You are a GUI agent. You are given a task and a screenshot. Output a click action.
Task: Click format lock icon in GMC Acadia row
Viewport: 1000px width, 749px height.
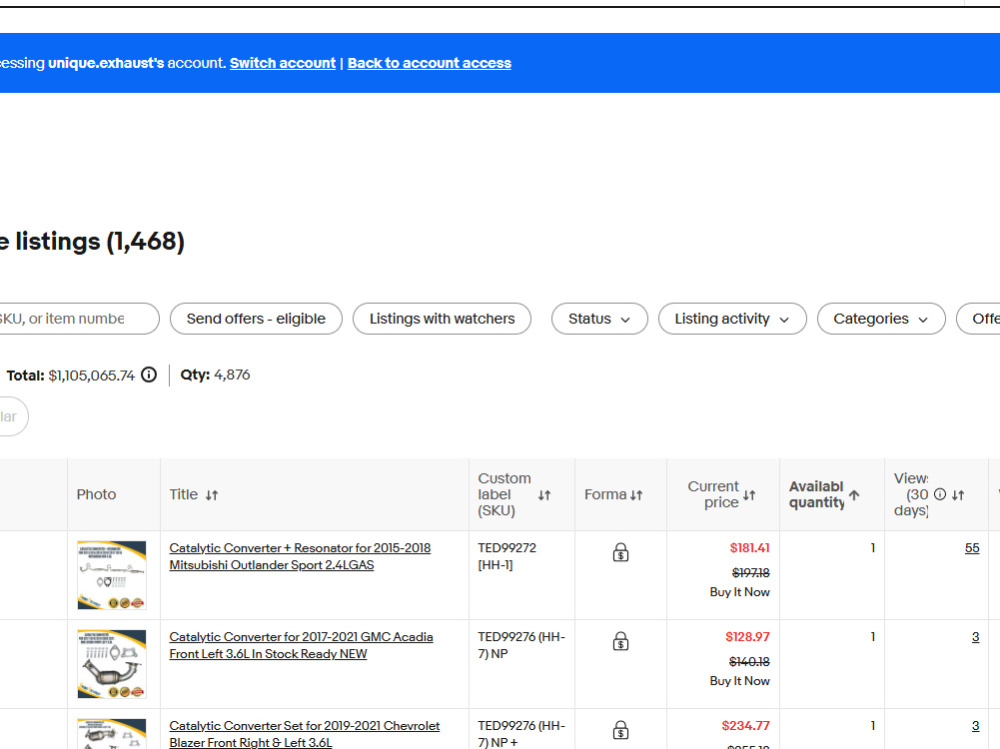pos(621,641)
